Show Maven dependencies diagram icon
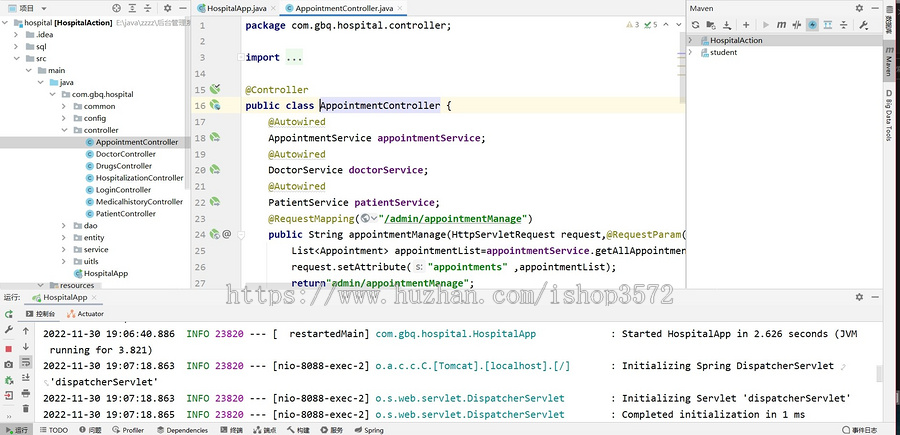900x435 pixels. tap(828, 25)
